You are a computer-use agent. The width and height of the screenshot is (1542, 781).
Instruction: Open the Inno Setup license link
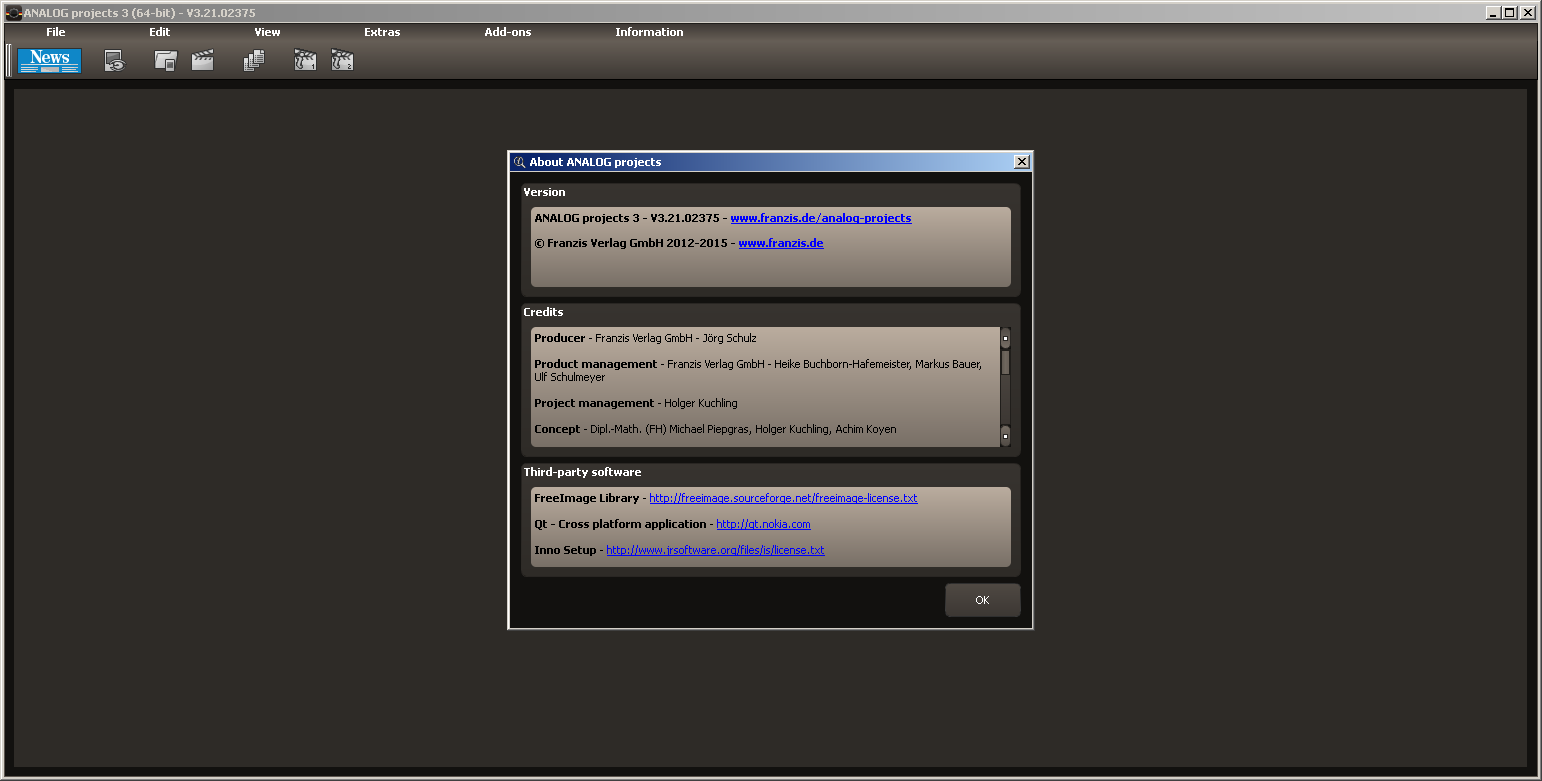(x=715, y=550)
